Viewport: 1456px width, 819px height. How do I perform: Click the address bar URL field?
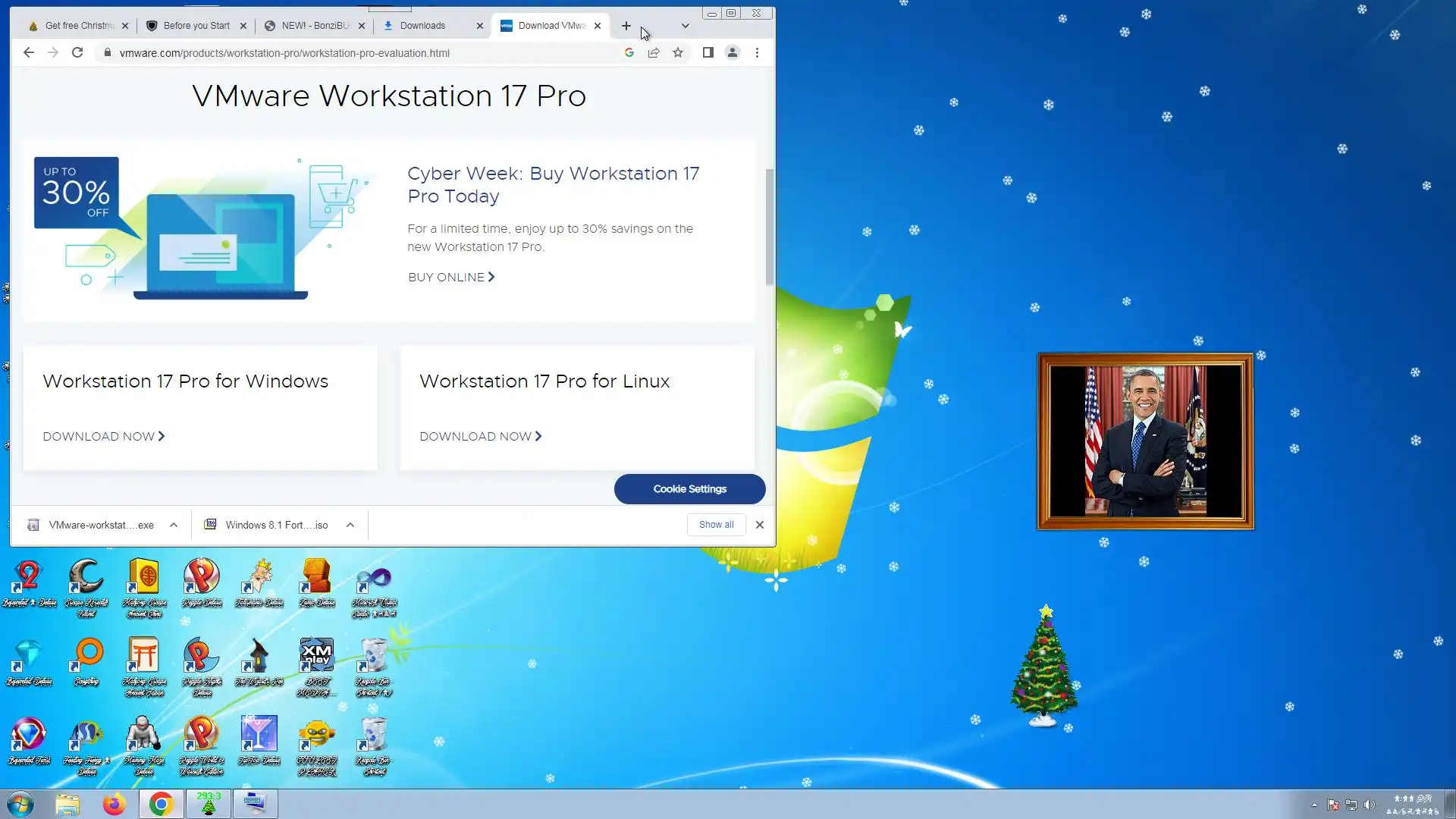364,53
